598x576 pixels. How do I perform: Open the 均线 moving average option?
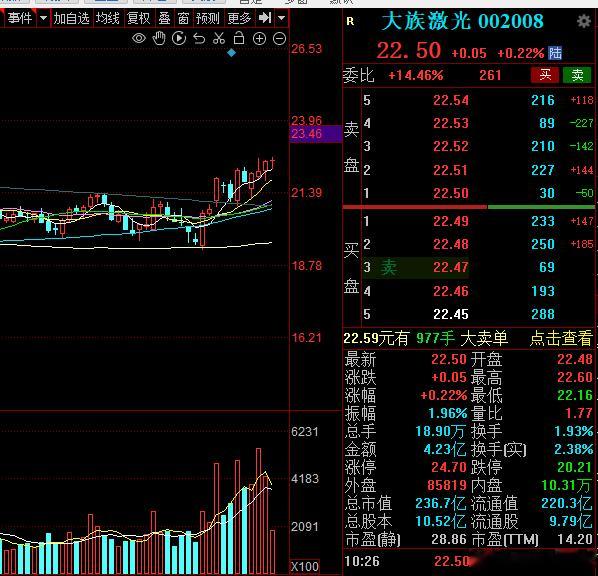coord(107,18)
